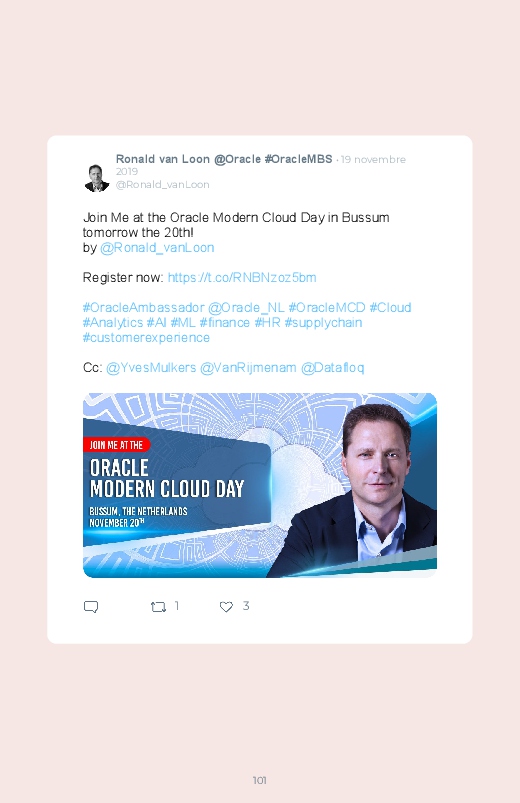Like the tweet with heart icon
Viewport: 520px width, 803px height.
tap(226, 607)
